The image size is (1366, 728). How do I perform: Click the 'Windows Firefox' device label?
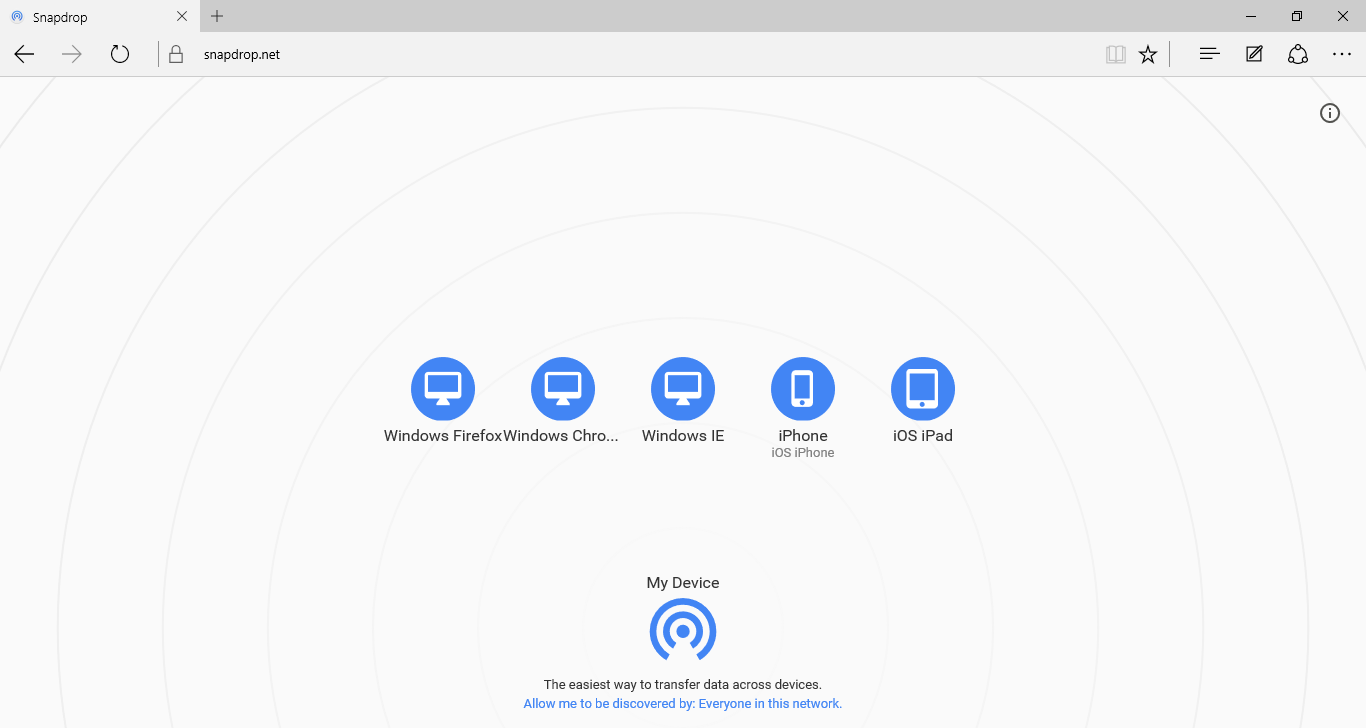(x=443, y=436)
